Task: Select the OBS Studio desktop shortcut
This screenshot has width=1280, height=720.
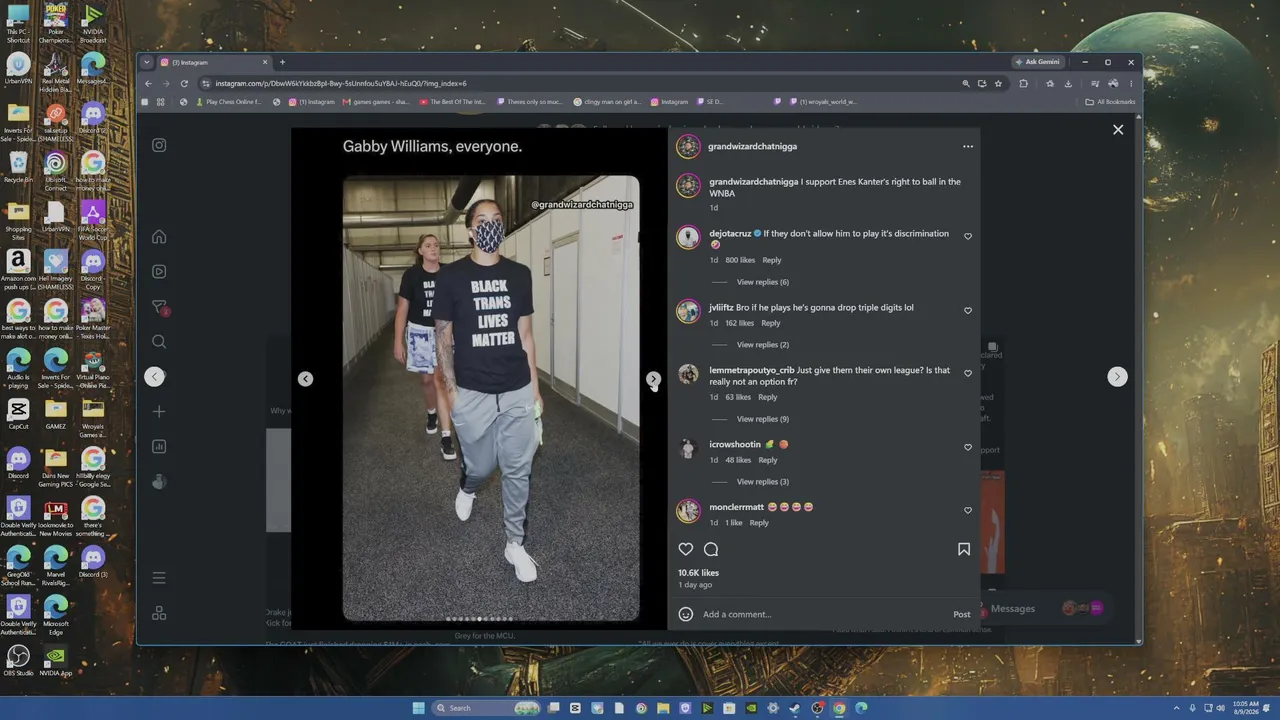Action: 18,660
